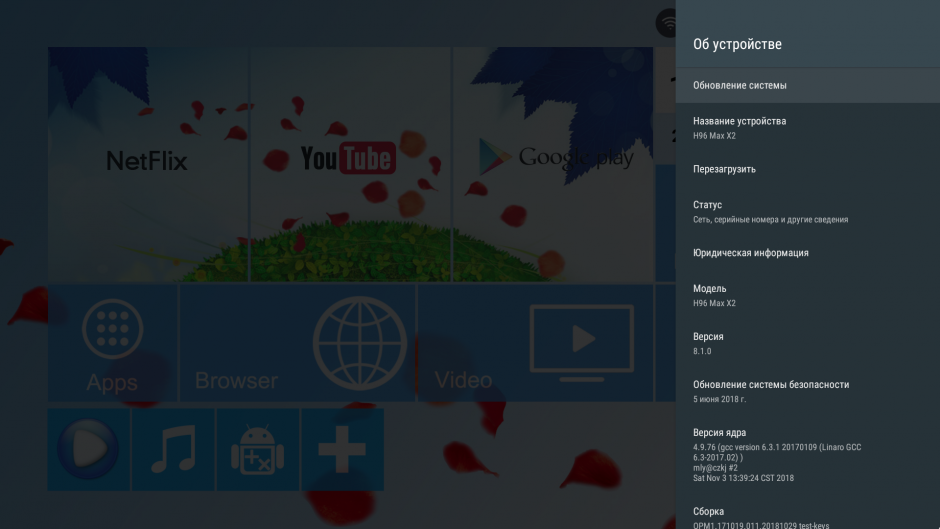Launch the blue media player app icon
Screen dimensions: 940x529
pos(89,449)
